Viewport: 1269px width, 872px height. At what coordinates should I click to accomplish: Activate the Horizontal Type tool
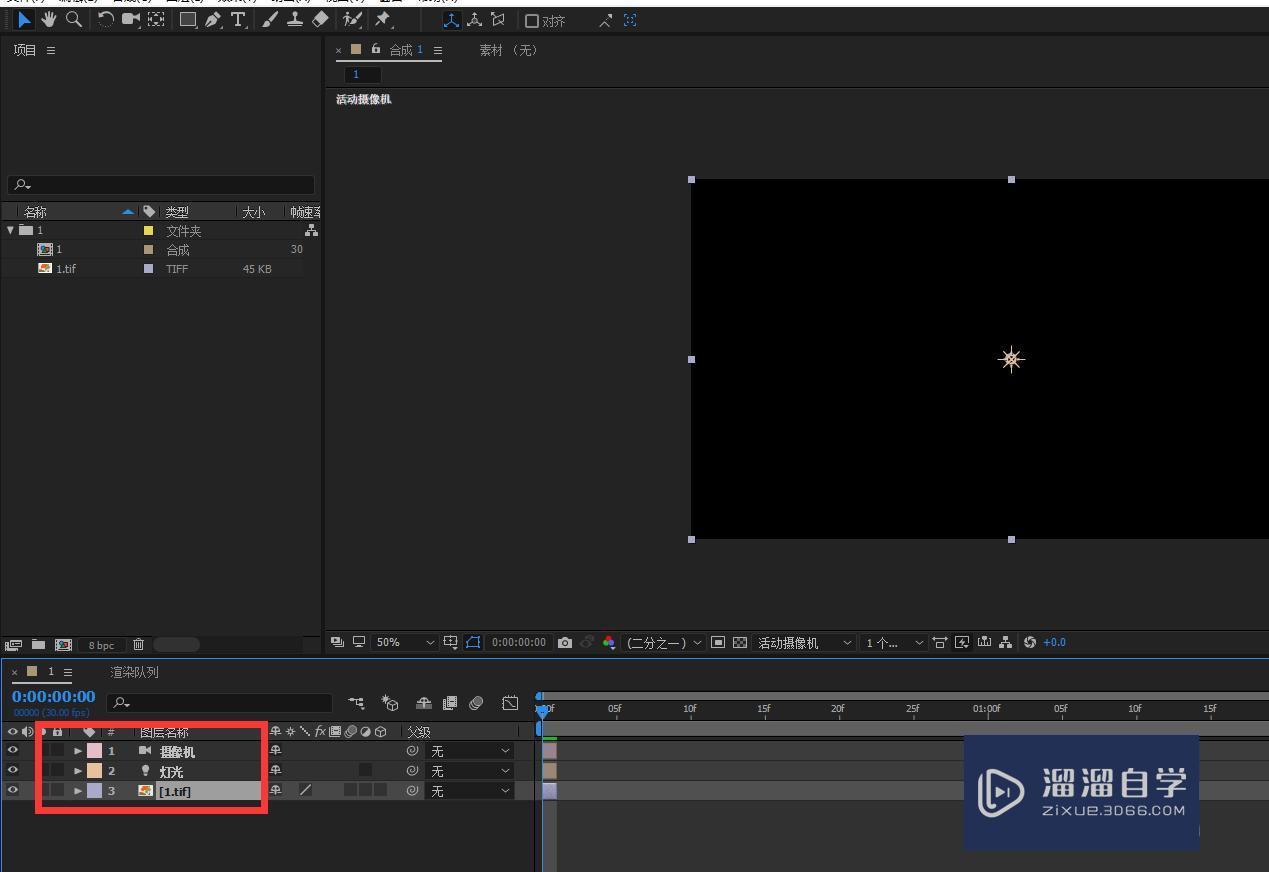pos(238,19)
